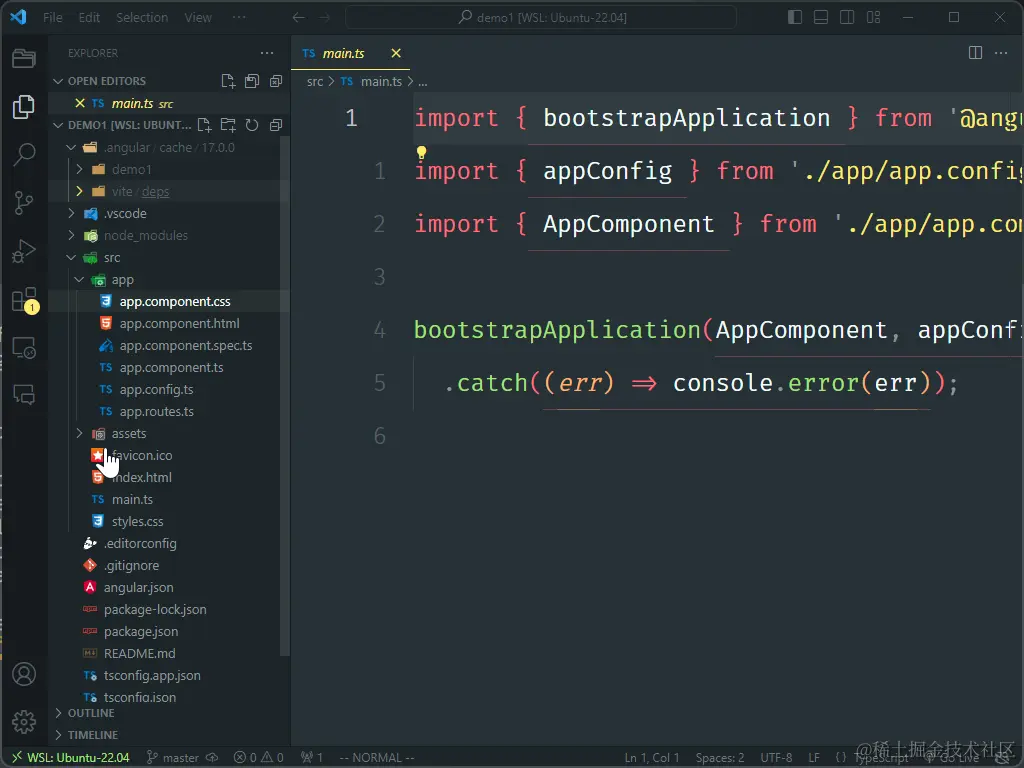Open the Source Control view
The height and width of the screenshot is (768, 1024).
24,202
